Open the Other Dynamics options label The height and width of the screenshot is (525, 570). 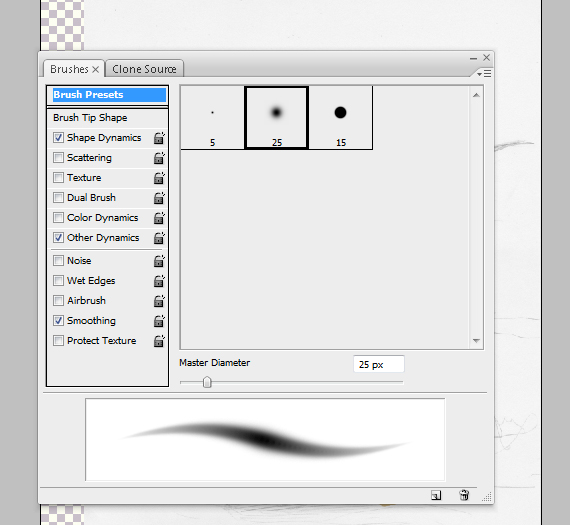coord(103,238)
